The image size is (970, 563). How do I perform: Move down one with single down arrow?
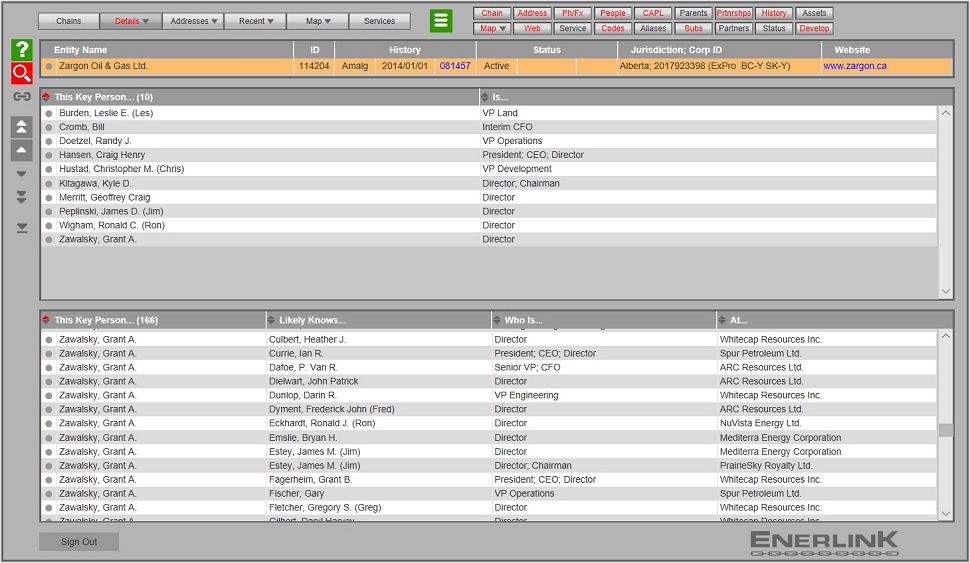pos(22,174)
